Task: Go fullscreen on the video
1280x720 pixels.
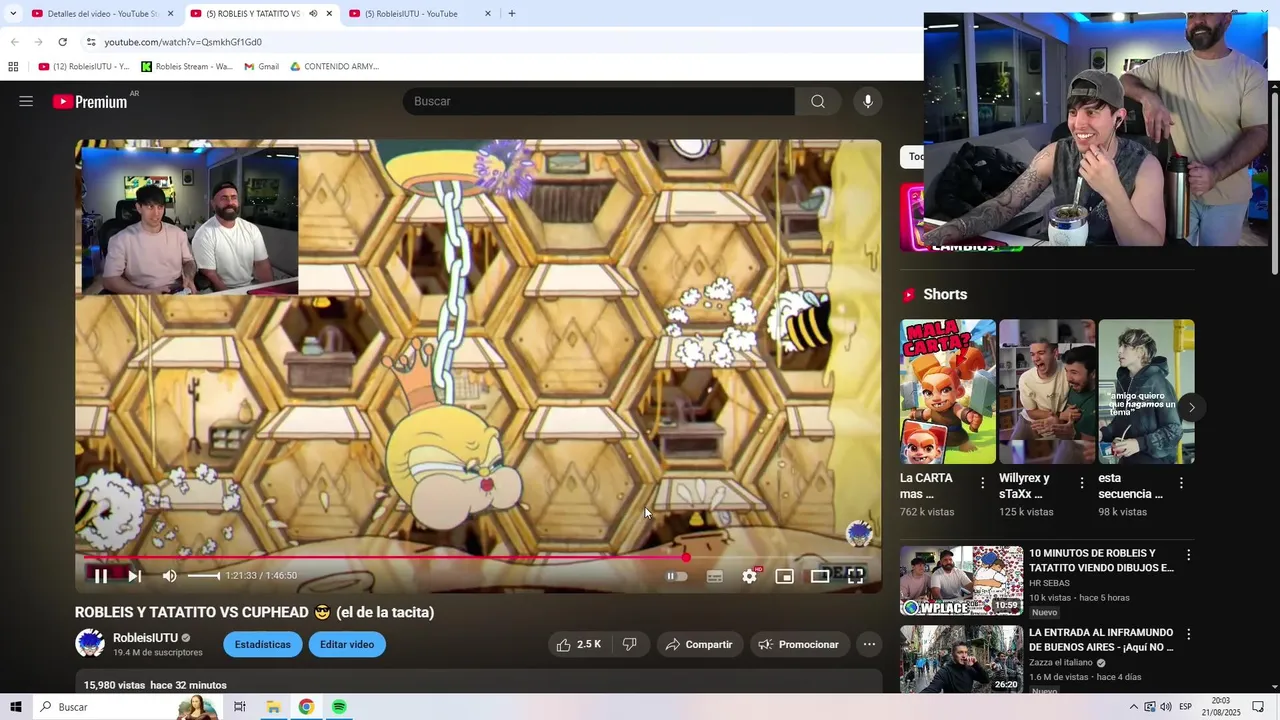Action: (x=856, y=576)
